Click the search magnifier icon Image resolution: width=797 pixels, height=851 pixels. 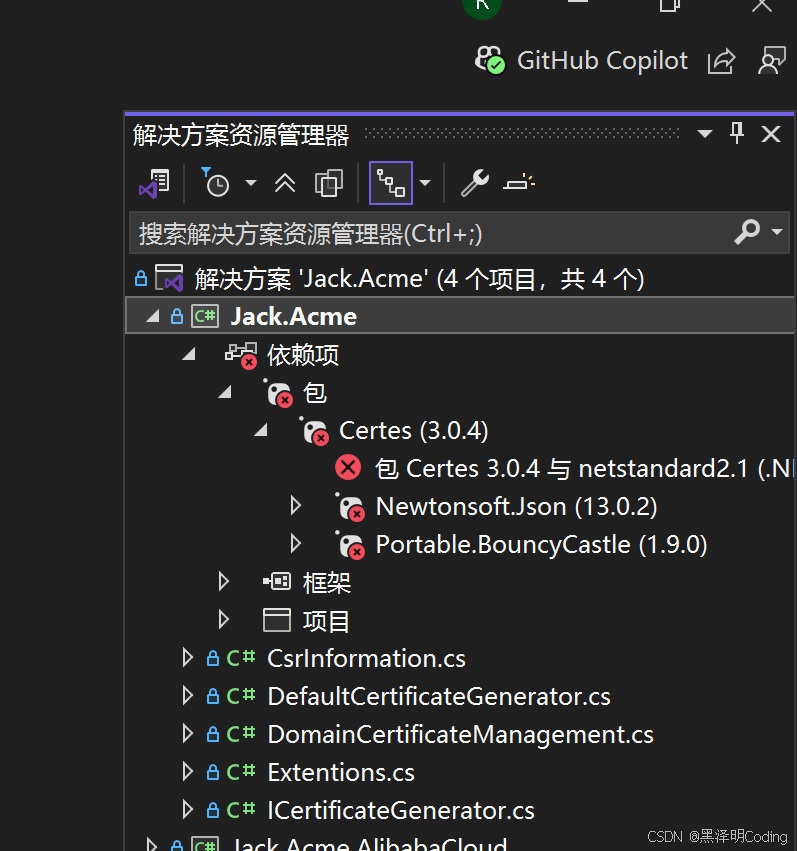coord(747,232)
